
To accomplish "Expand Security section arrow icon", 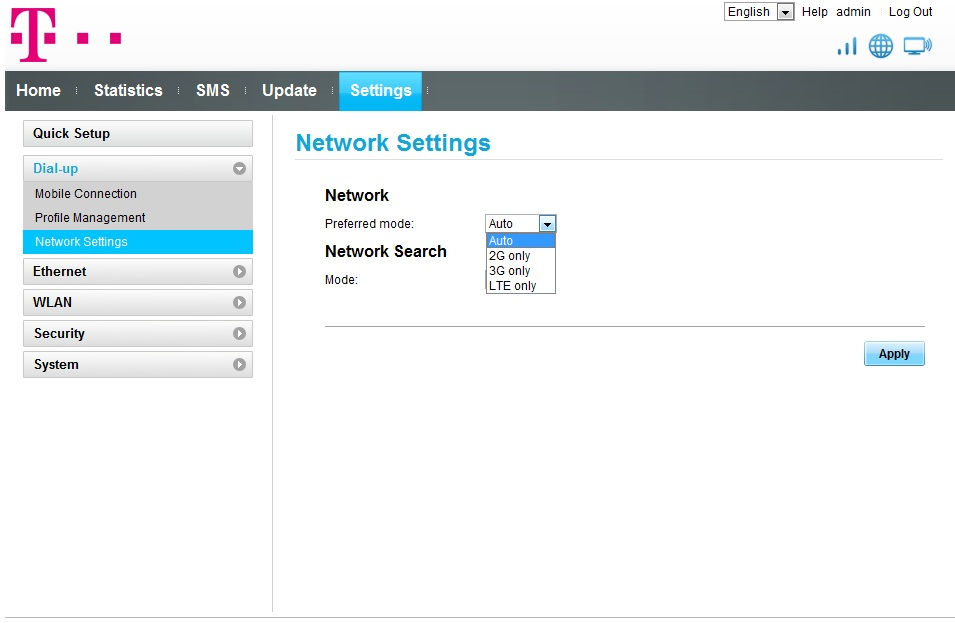I will click(x=239, y=334).
